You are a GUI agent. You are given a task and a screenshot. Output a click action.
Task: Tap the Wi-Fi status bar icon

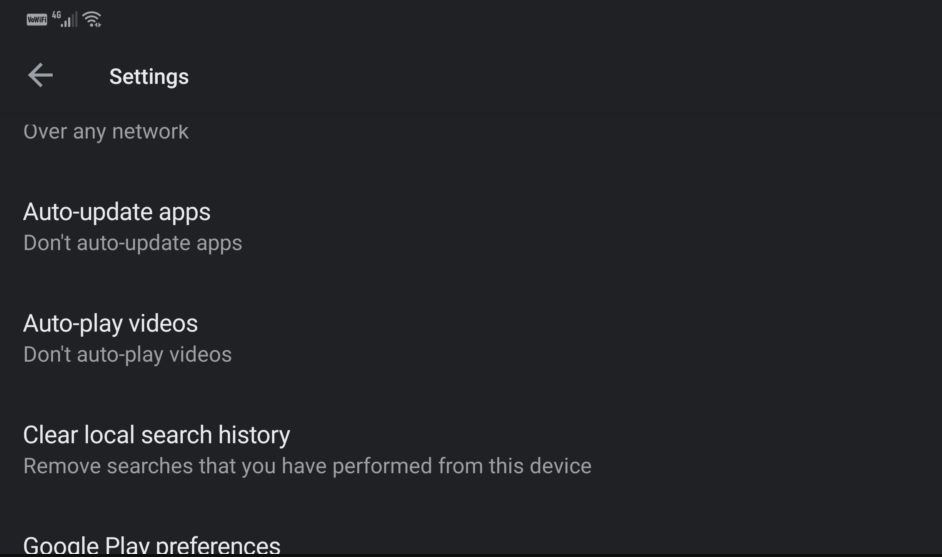tap(92, 19)
